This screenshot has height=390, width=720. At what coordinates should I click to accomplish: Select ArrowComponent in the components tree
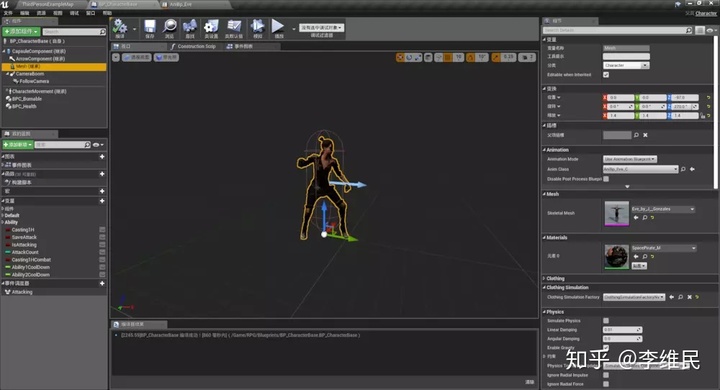[40, 59]
